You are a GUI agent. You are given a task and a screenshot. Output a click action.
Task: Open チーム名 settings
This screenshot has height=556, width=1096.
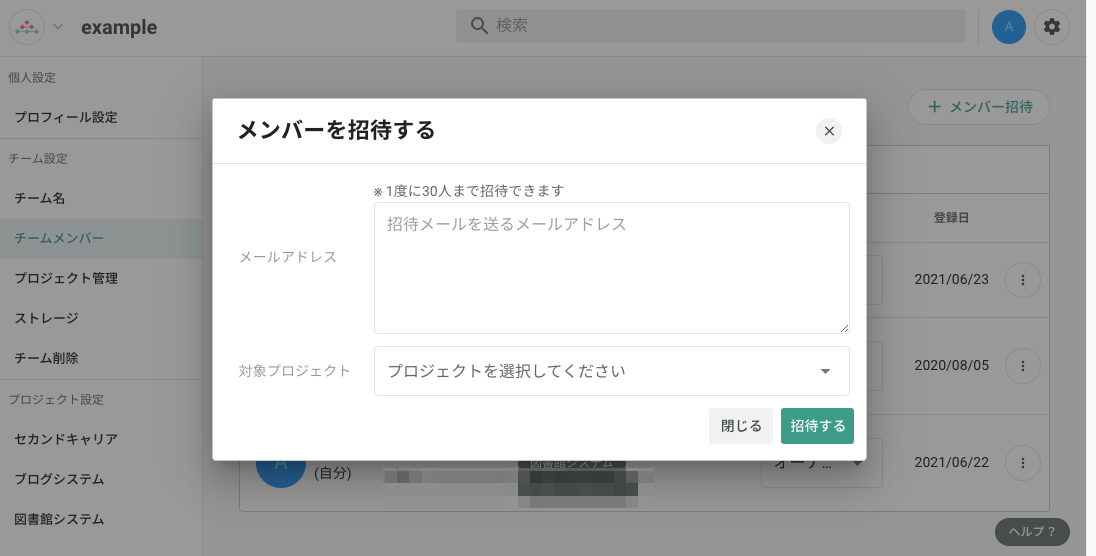click(101, 199)
